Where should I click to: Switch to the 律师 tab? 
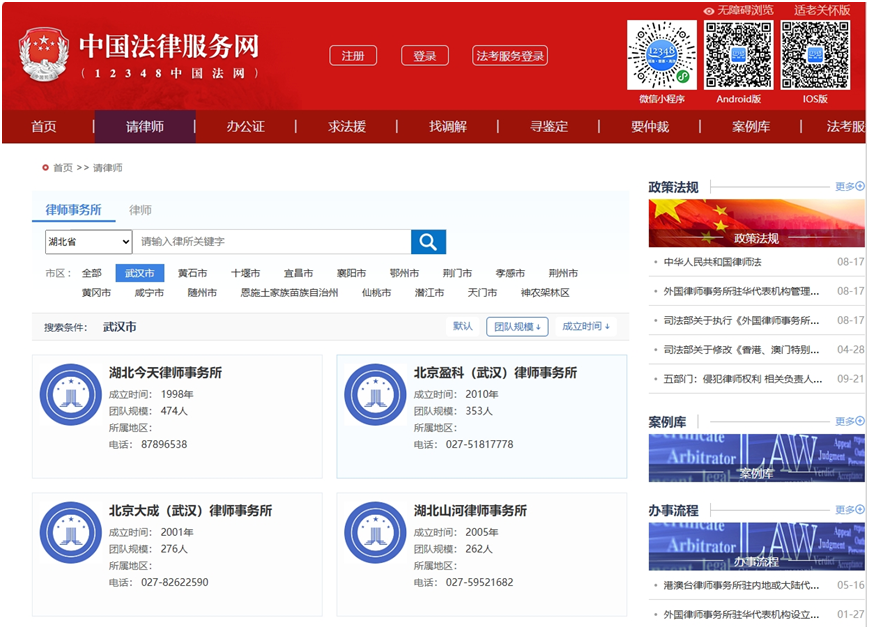[140, 210]
